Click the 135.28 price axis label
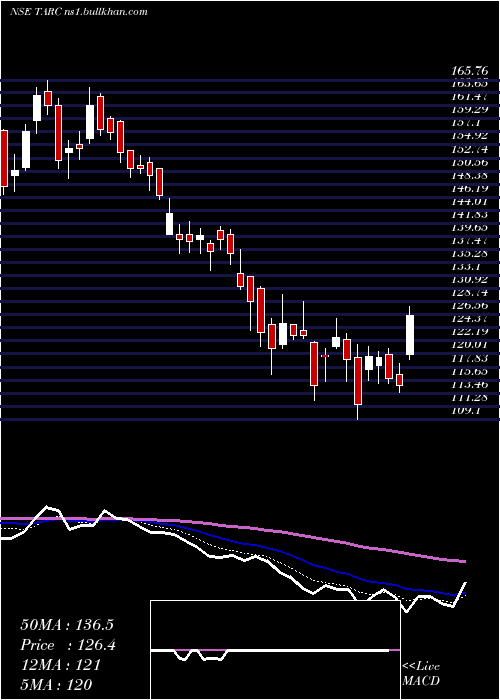This screenshot has height=700, width=500. coord(470,254)
